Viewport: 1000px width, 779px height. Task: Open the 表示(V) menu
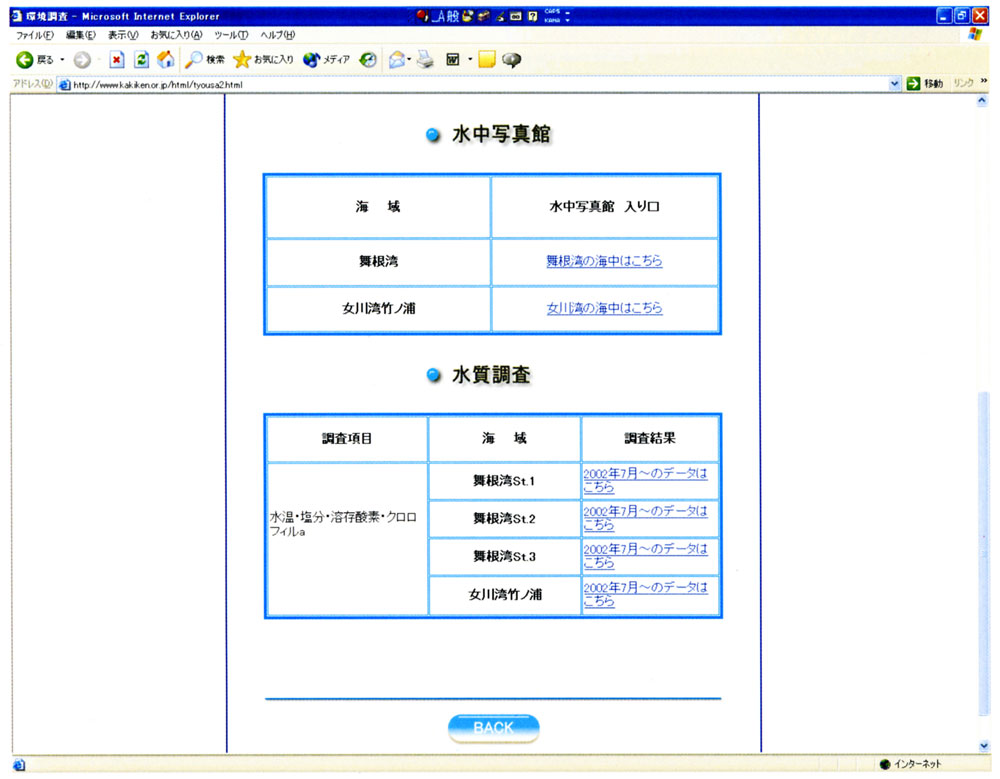pos(123,35)
